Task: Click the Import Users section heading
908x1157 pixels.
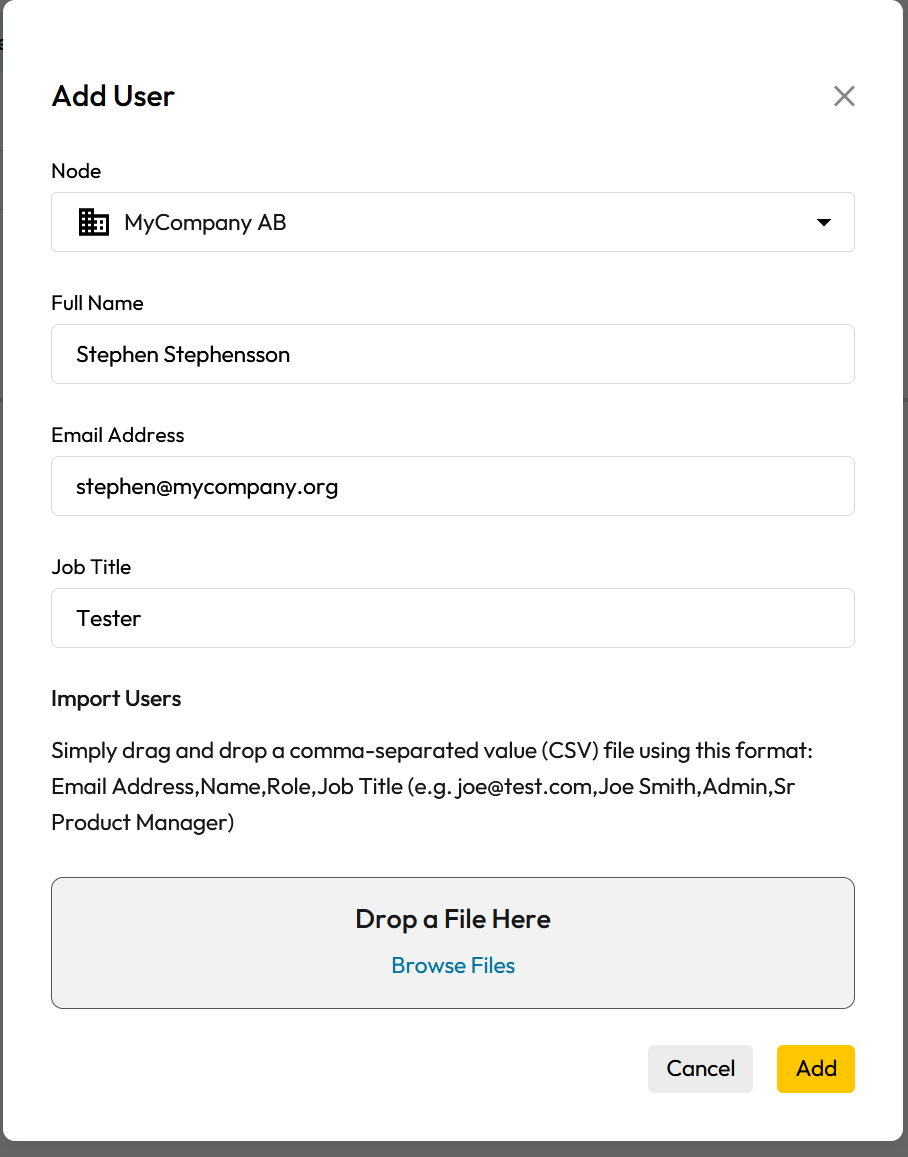Action: [116, 698]
